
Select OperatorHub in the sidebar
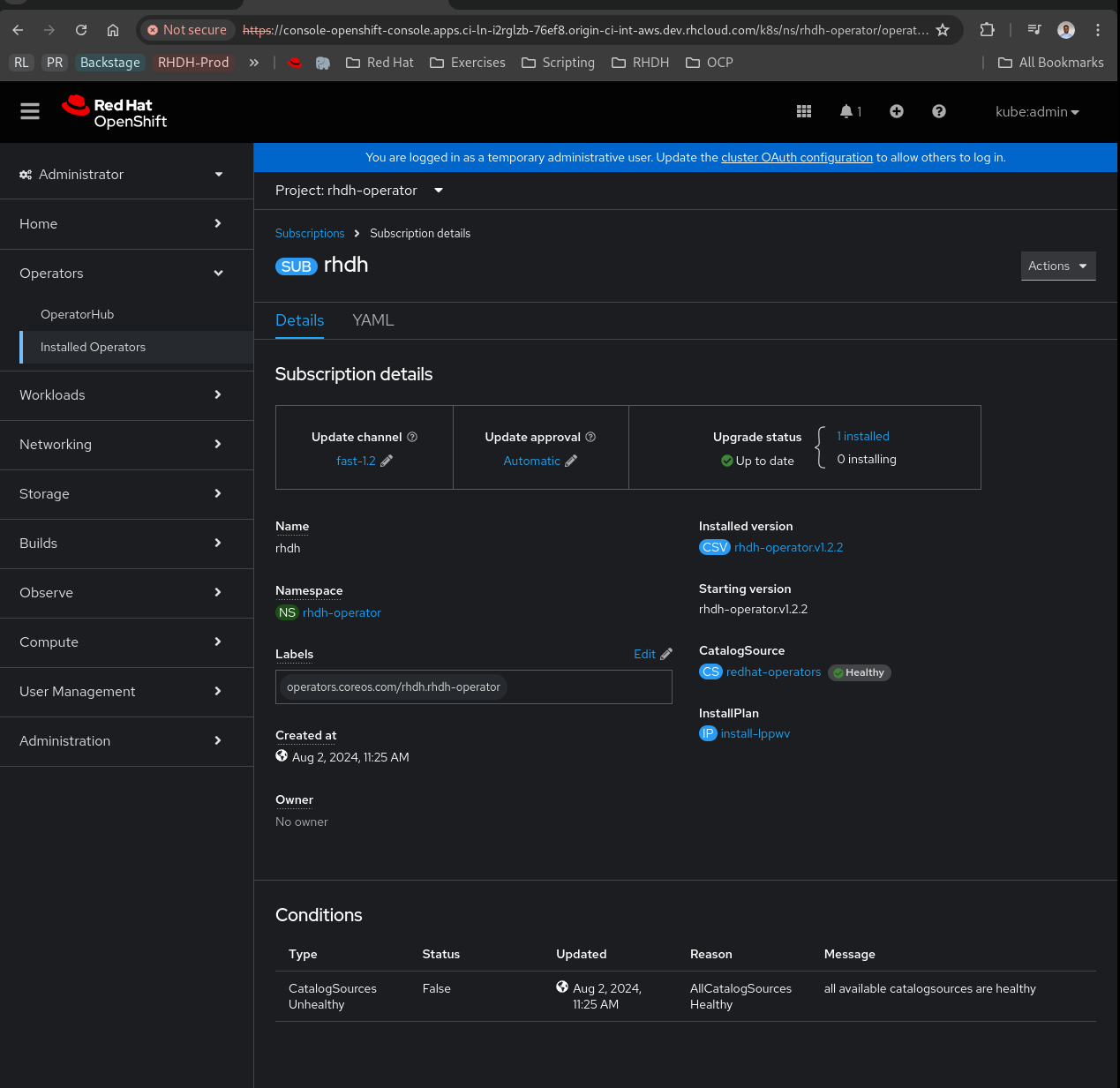(78, 314)
